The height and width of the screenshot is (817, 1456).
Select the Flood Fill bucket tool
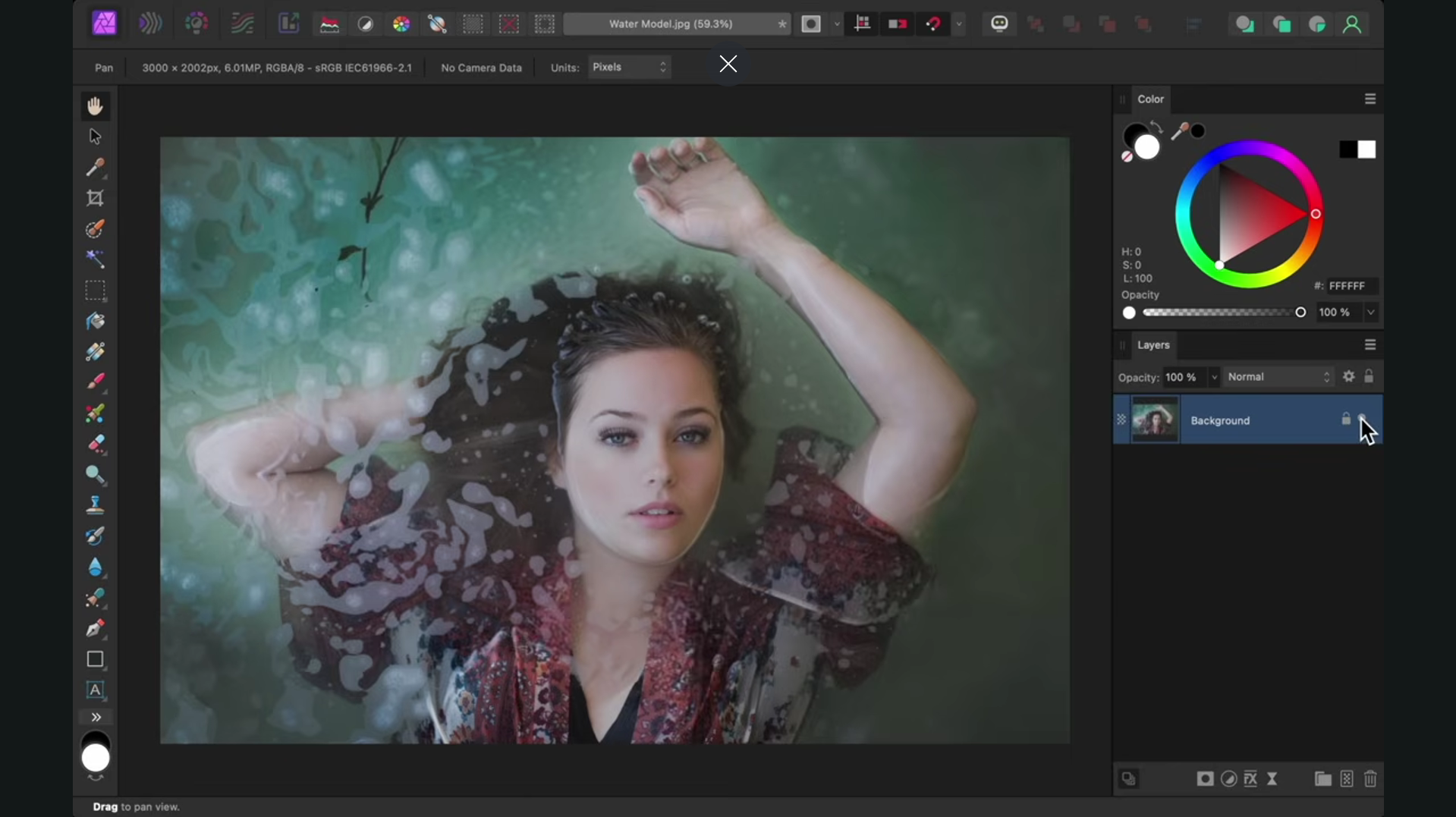click(x=95, y=322)
